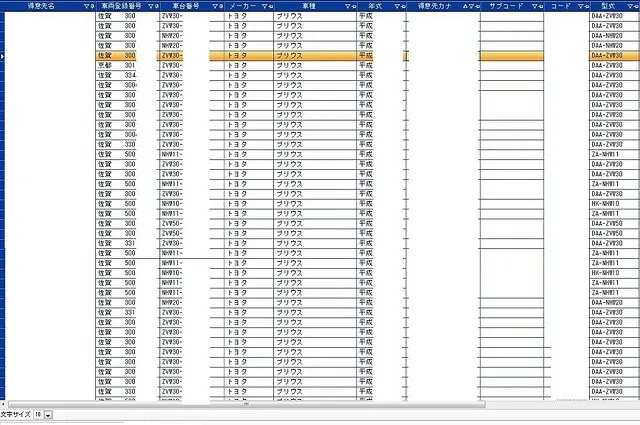Viewport: 640px width, 425px height.
Task: Open filter for 車両登録番号 column
Action: [x=151, y=6]
